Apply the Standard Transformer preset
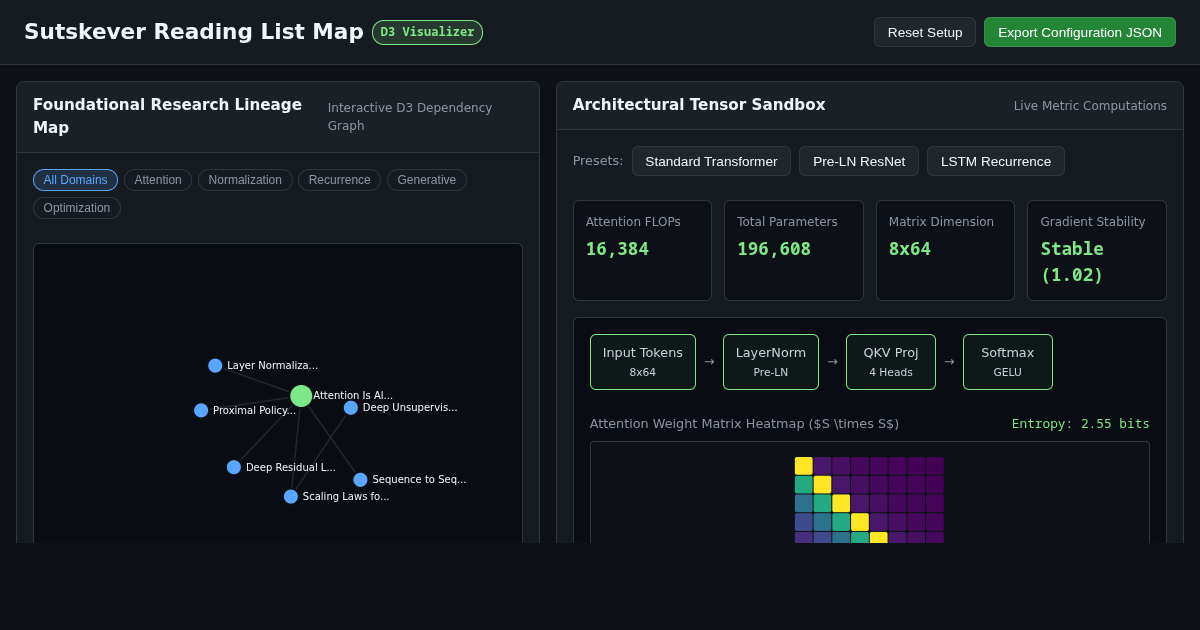 coord(711,161)
